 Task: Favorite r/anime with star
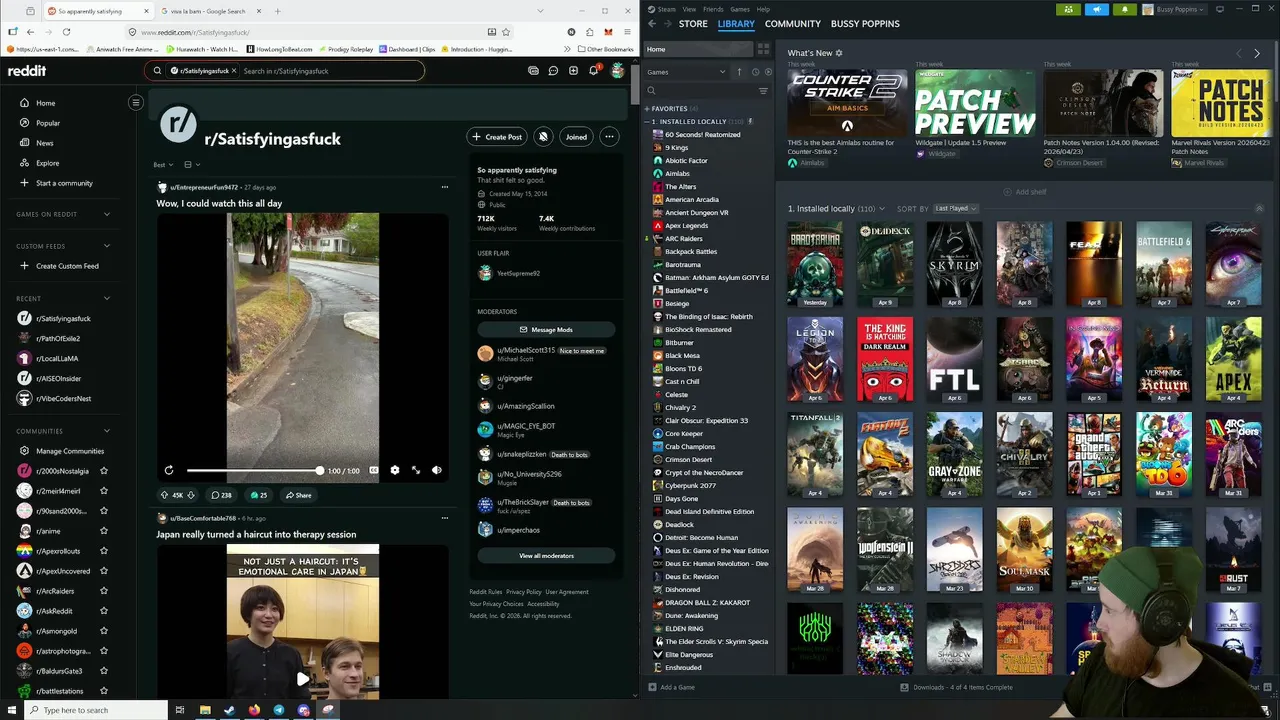(x=104, y=531)
